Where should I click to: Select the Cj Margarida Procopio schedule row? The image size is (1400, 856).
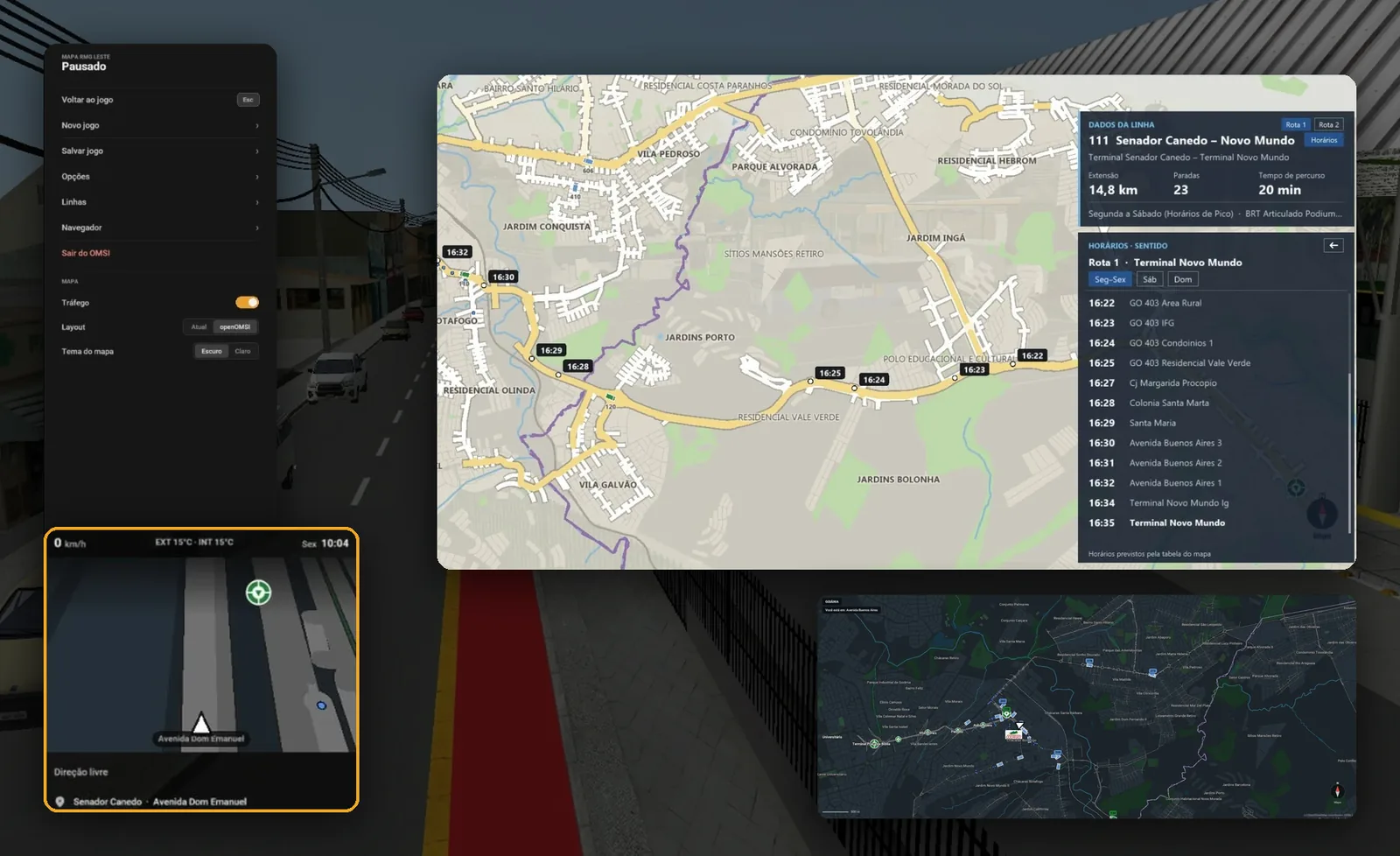[x=1214, y=383]
